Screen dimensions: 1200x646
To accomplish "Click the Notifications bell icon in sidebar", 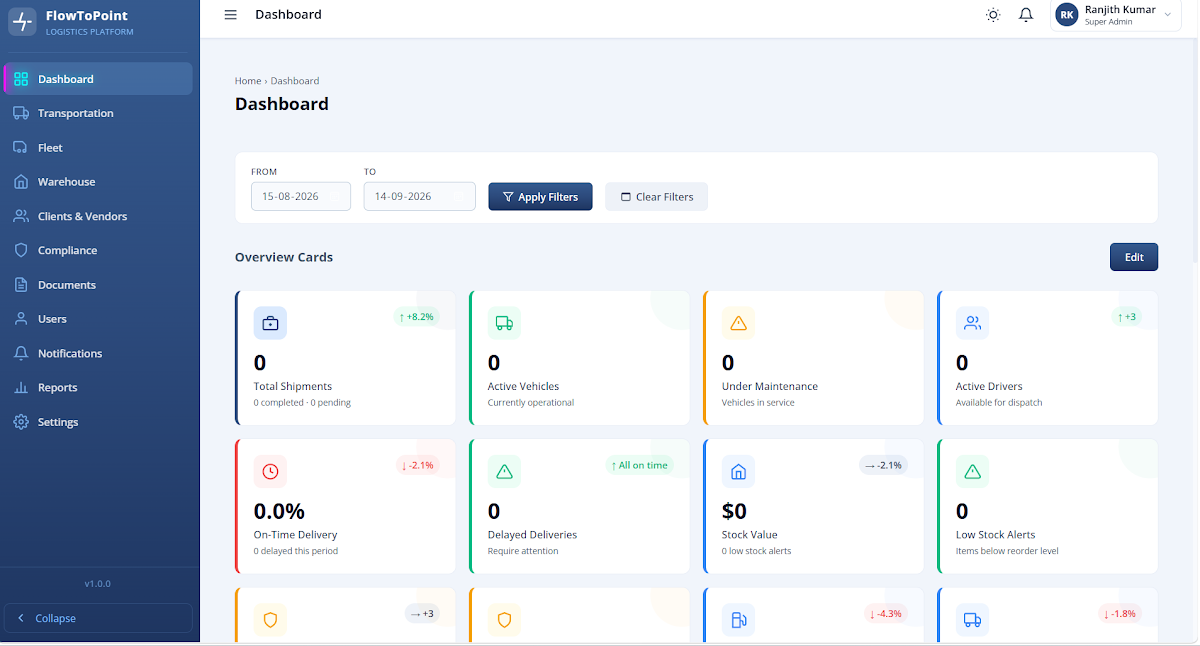I will pyautogui.click(x=21, y=353).
